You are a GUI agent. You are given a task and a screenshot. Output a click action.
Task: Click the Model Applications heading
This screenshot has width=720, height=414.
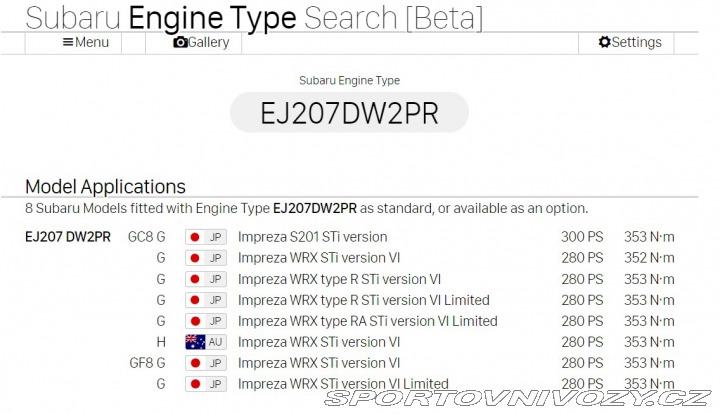point(105,187)
